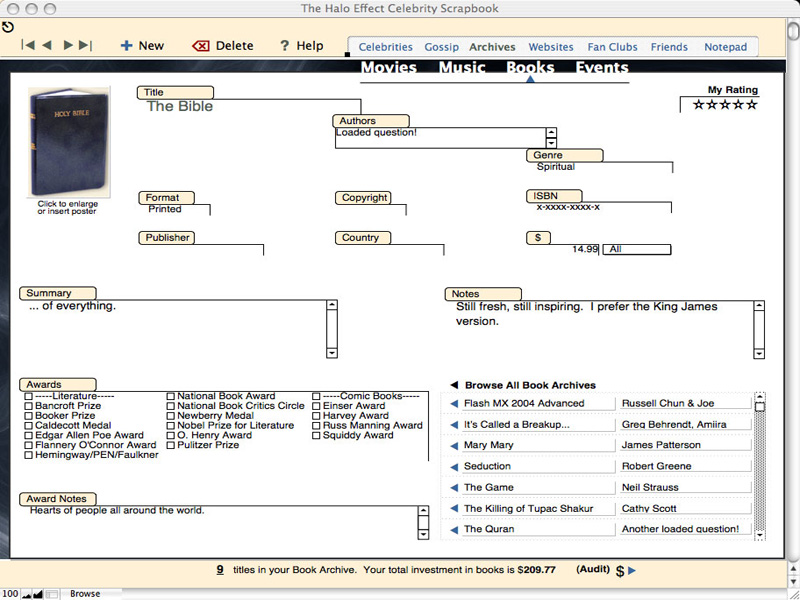Check the Eisner Award checkbox

pyautogui.click(x=316, y=406)
